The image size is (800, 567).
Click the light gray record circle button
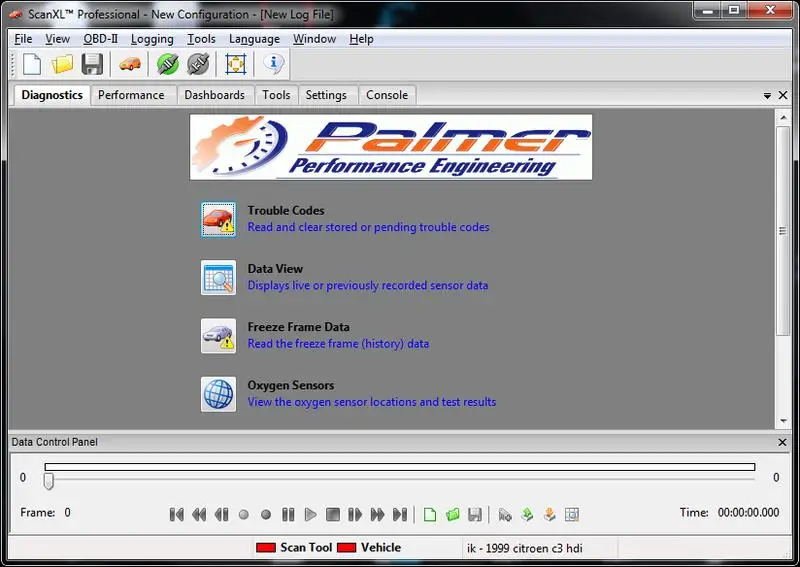[244, 514]
